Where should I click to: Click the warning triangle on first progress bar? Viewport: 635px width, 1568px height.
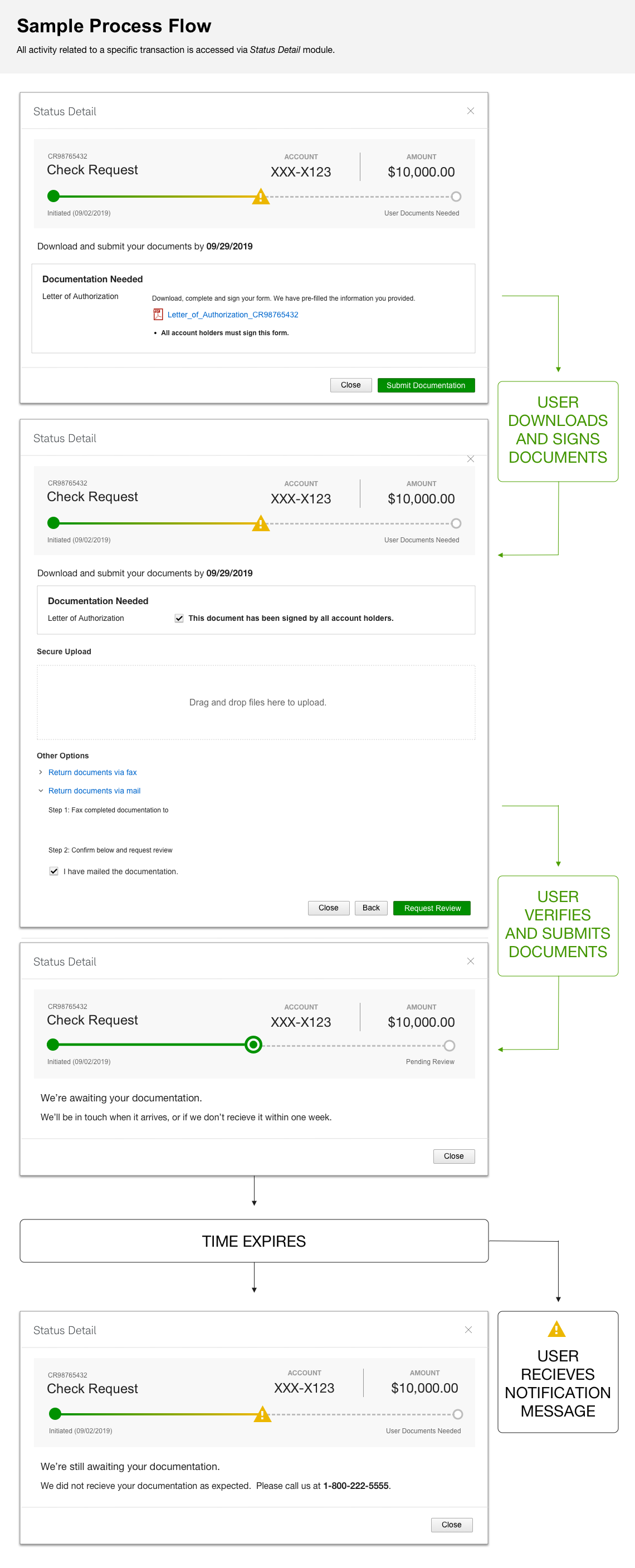[261, 196]
